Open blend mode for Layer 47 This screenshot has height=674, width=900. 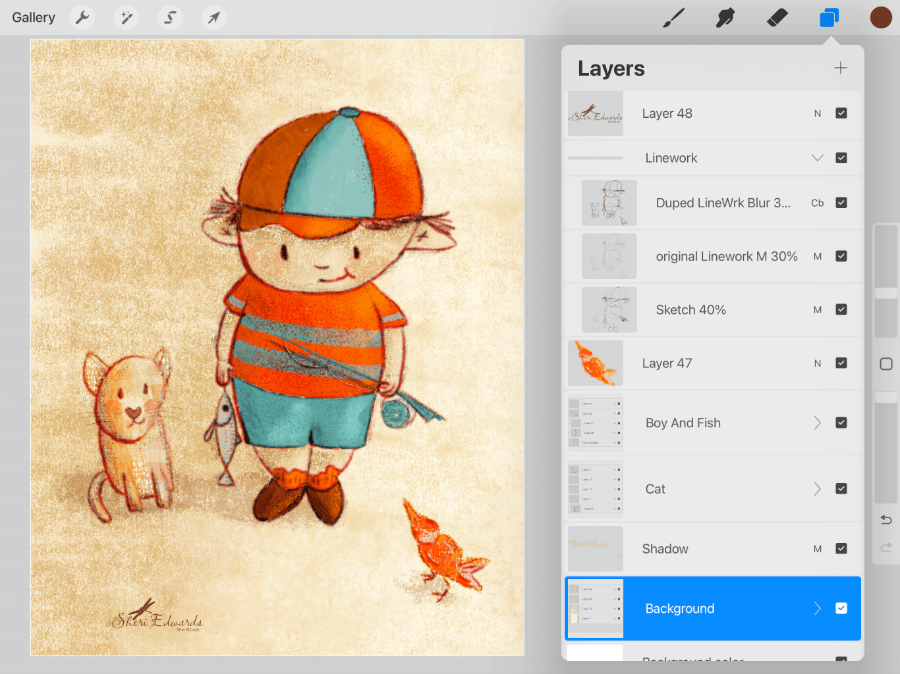[817, 363]
